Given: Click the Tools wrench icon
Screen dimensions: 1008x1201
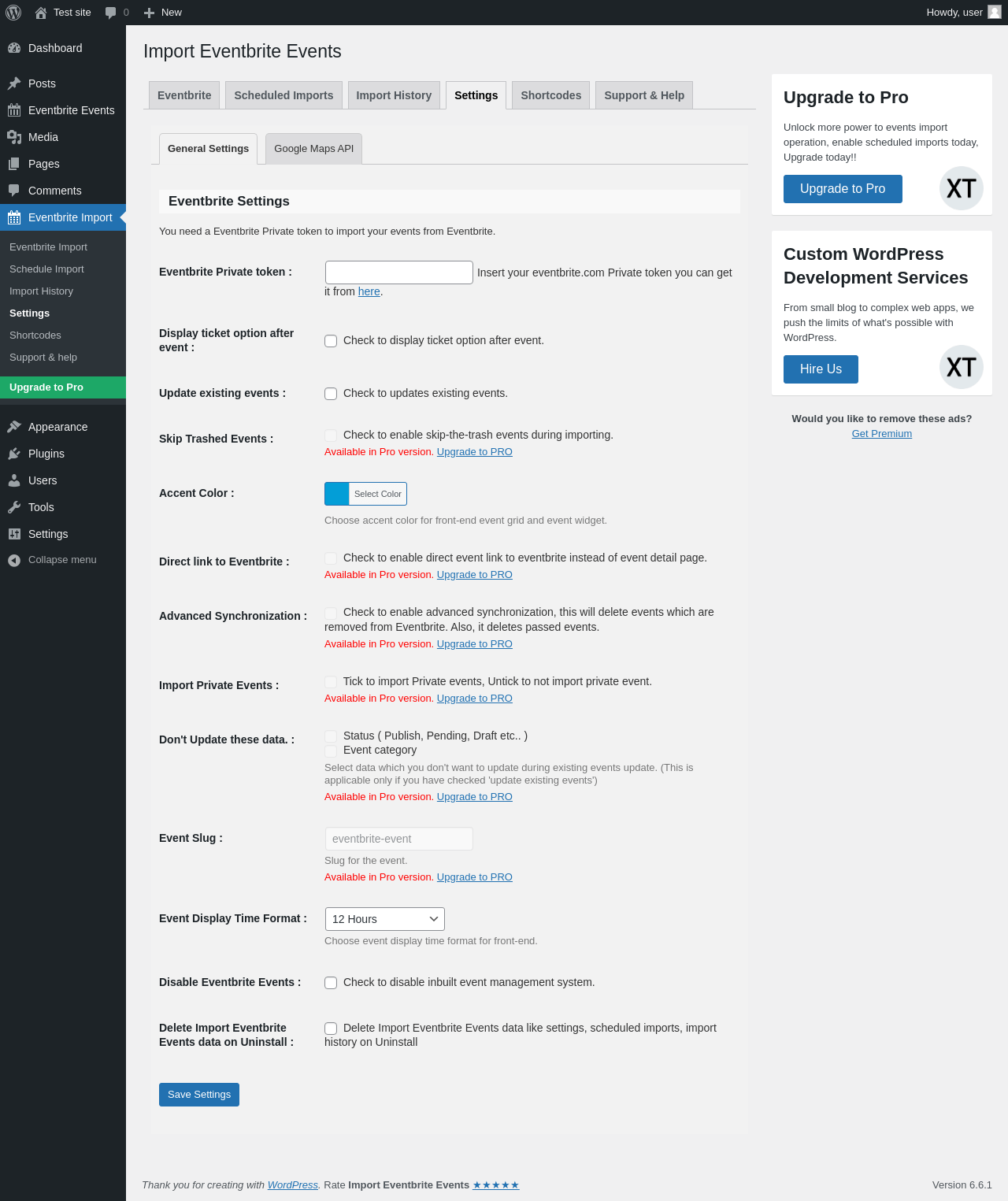Looking at the screenshot, I should click(14, 507).
